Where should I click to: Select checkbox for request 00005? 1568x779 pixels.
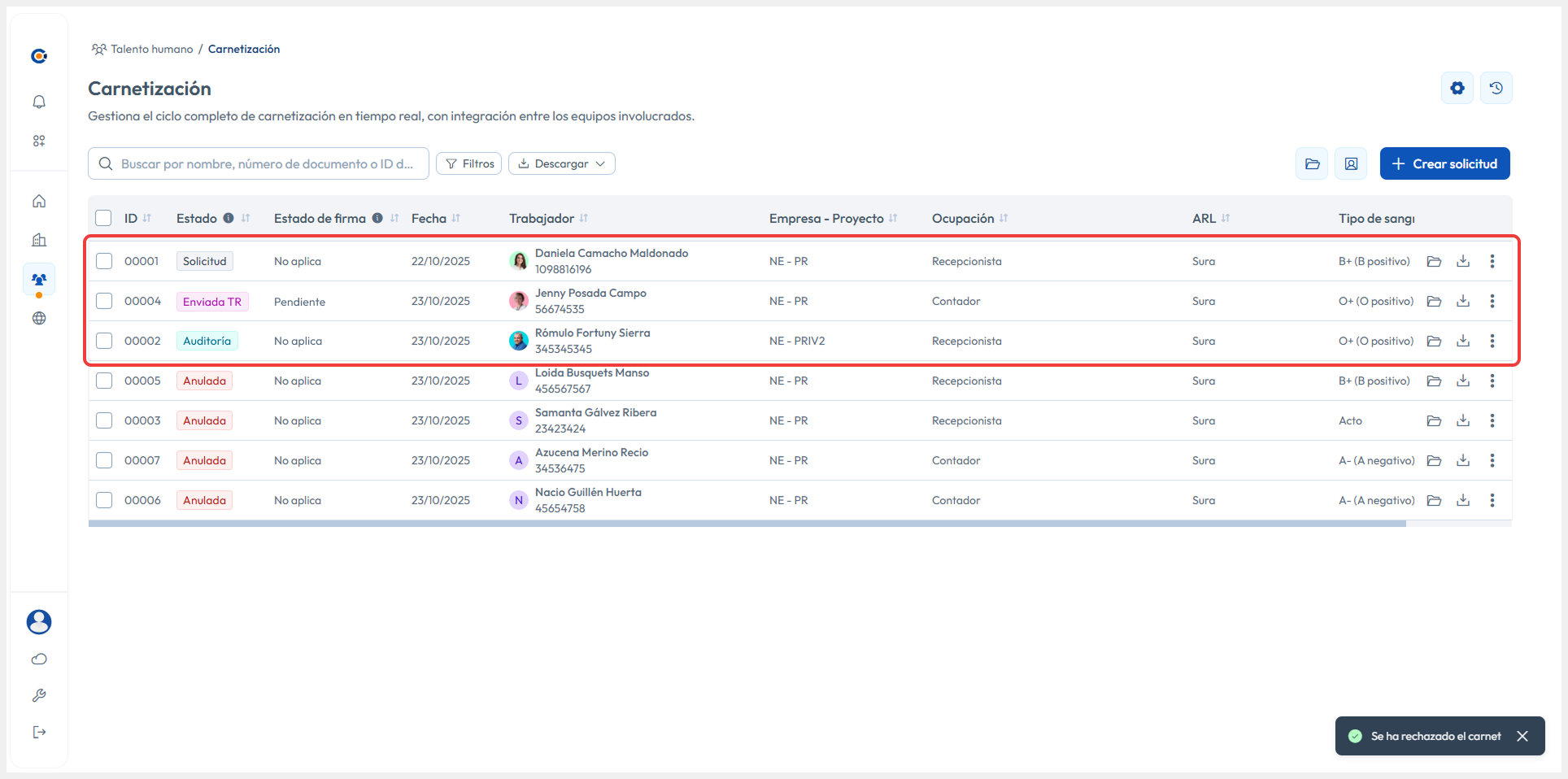point(104,381)
